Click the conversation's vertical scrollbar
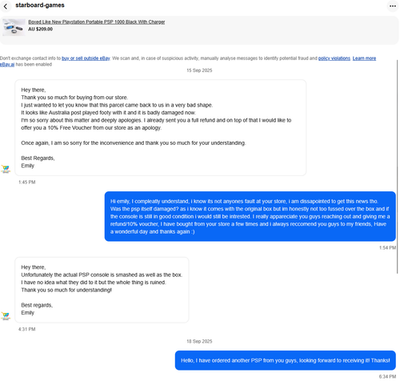 click(x=397, y=167)
